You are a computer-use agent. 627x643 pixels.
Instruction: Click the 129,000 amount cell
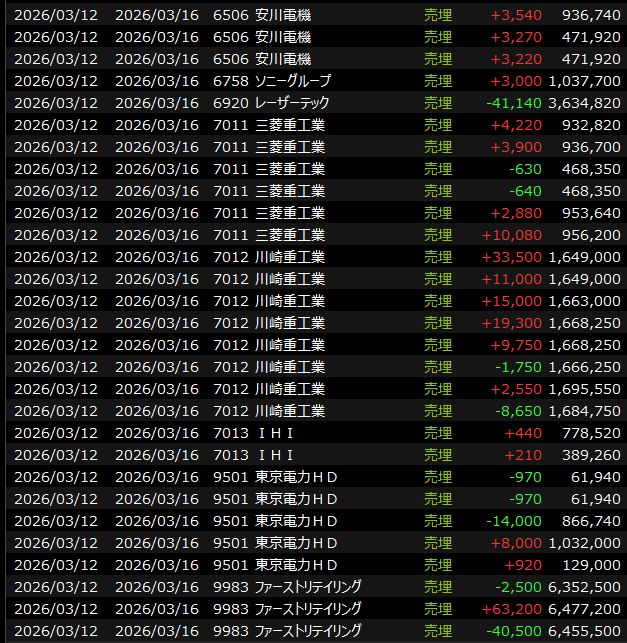click(592, 564)
